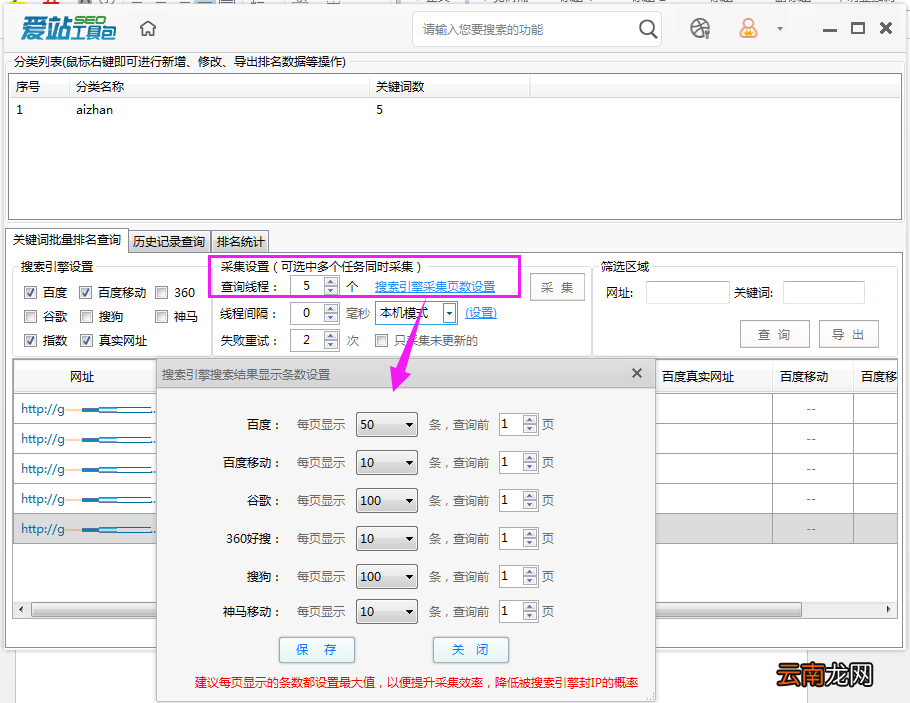Focus the 网址 filter input field

pyautogui.click(x=687, y=293)
